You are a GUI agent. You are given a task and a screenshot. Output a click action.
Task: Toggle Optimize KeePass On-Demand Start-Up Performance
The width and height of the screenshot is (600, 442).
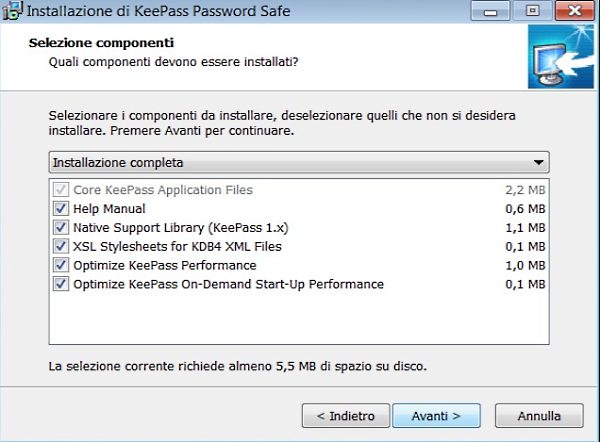pos(61,285)
